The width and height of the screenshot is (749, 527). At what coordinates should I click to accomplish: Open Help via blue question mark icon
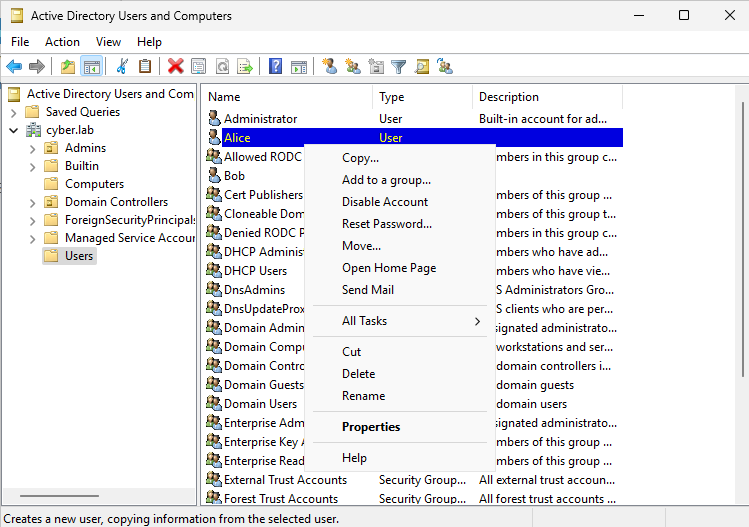click(x=275, y=67)
